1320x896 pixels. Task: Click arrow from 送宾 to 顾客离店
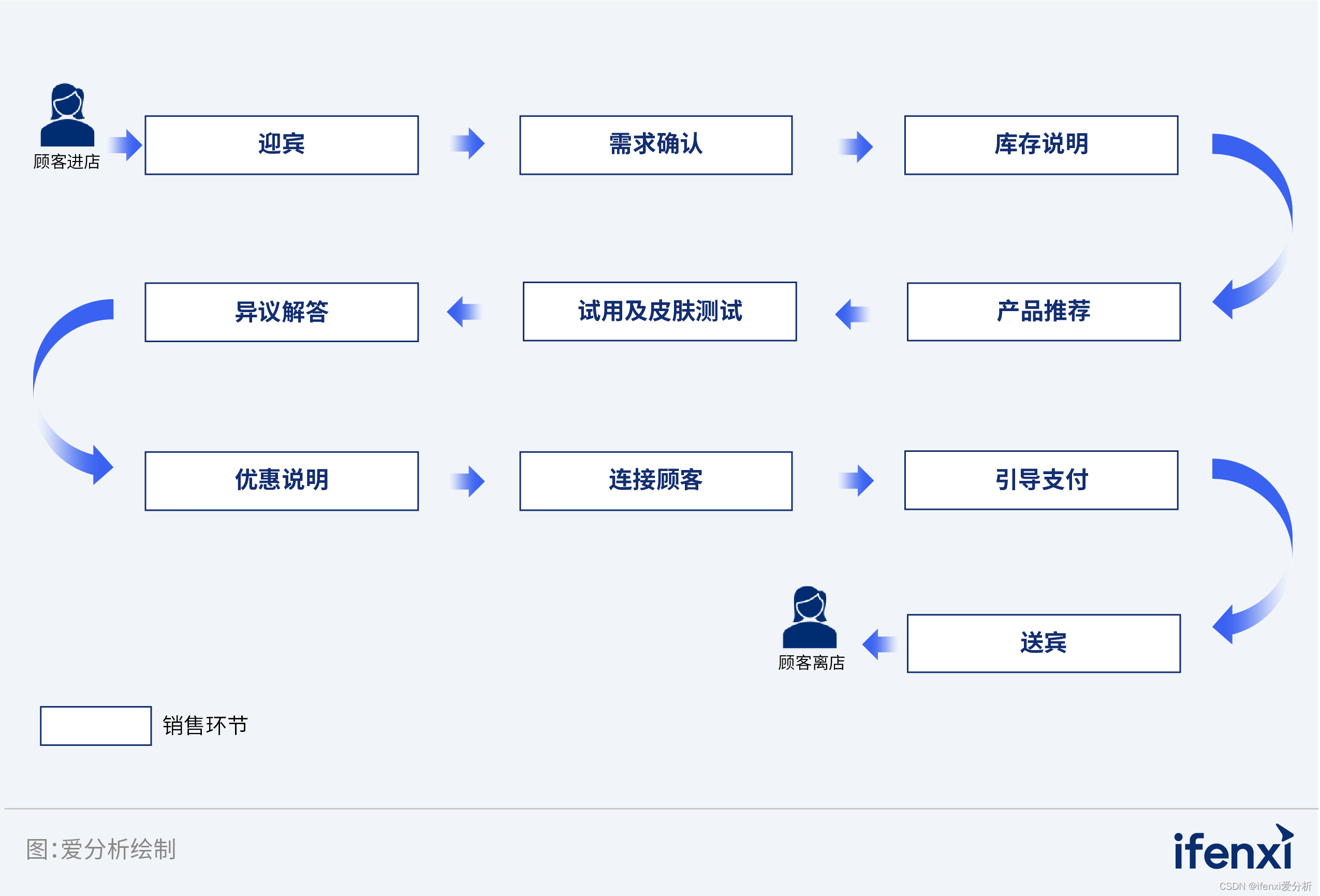coord(880,644)
